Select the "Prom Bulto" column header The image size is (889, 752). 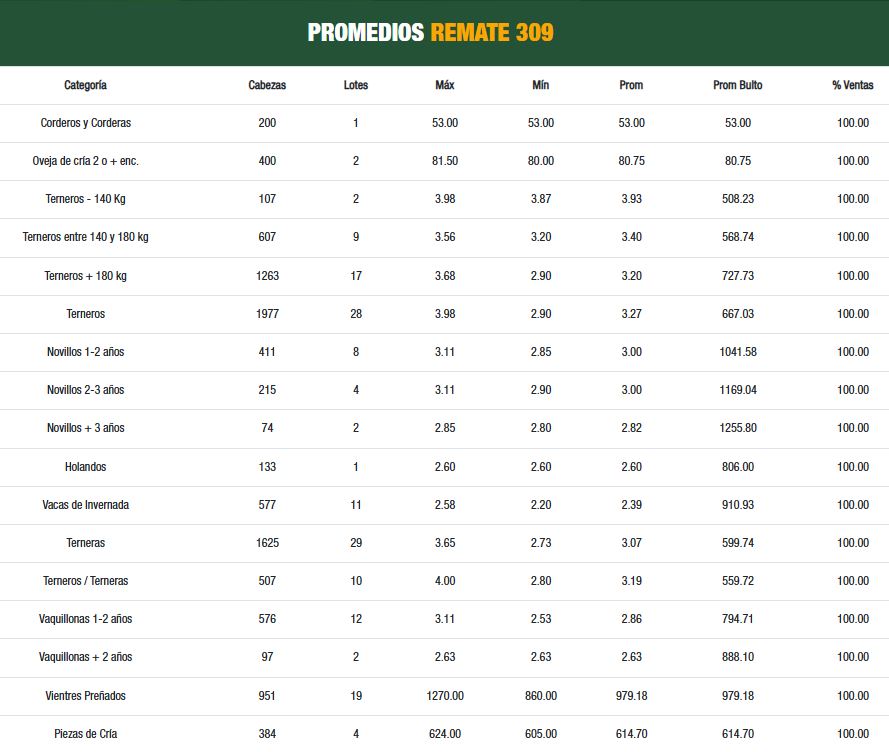coord(737,85)
